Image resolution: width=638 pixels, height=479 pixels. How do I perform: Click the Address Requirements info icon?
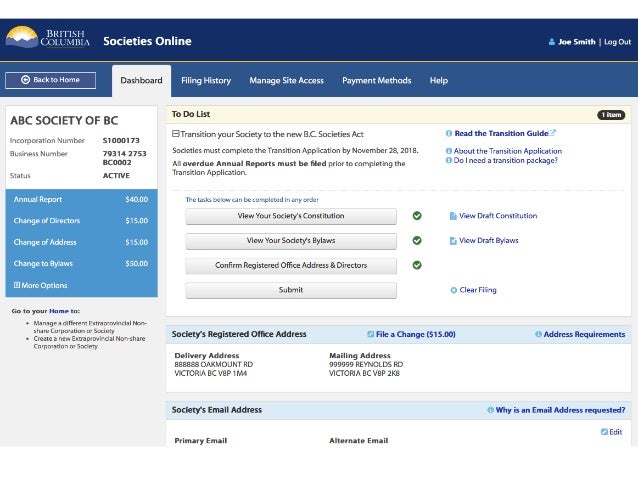click(538, 334)
